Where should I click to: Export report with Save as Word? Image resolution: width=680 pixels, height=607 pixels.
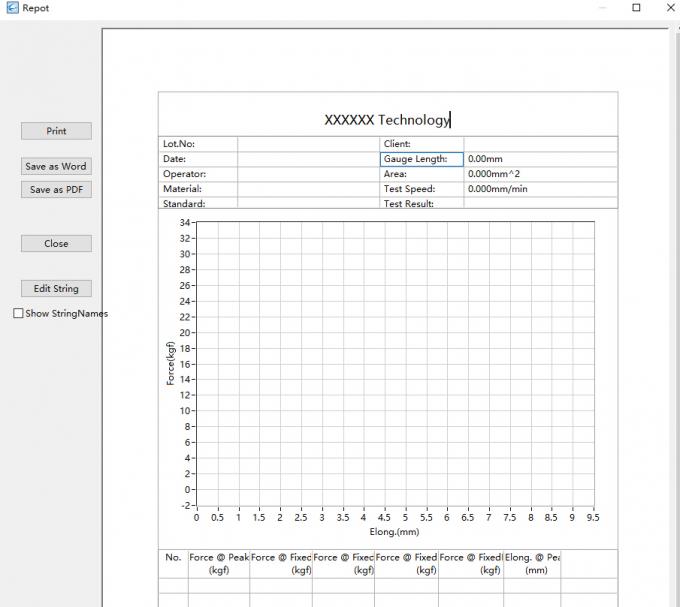click(x=56, y=166)
